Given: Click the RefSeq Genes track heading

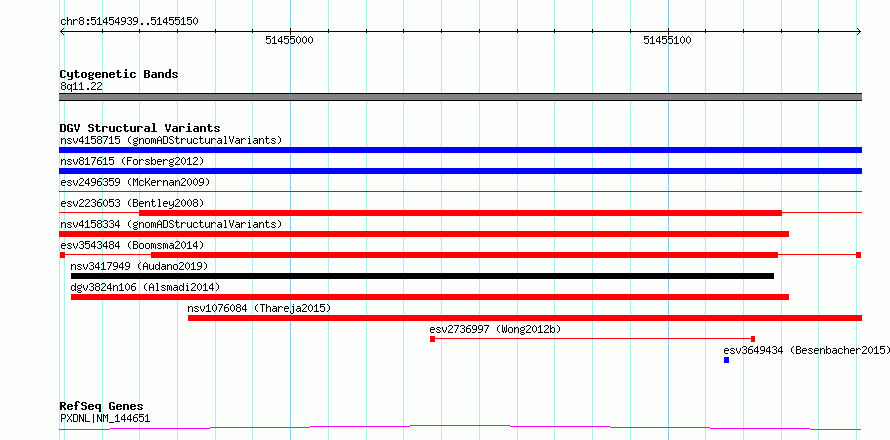Looking at the screenshot, I should pyautogui.click(x=101, y=407).
